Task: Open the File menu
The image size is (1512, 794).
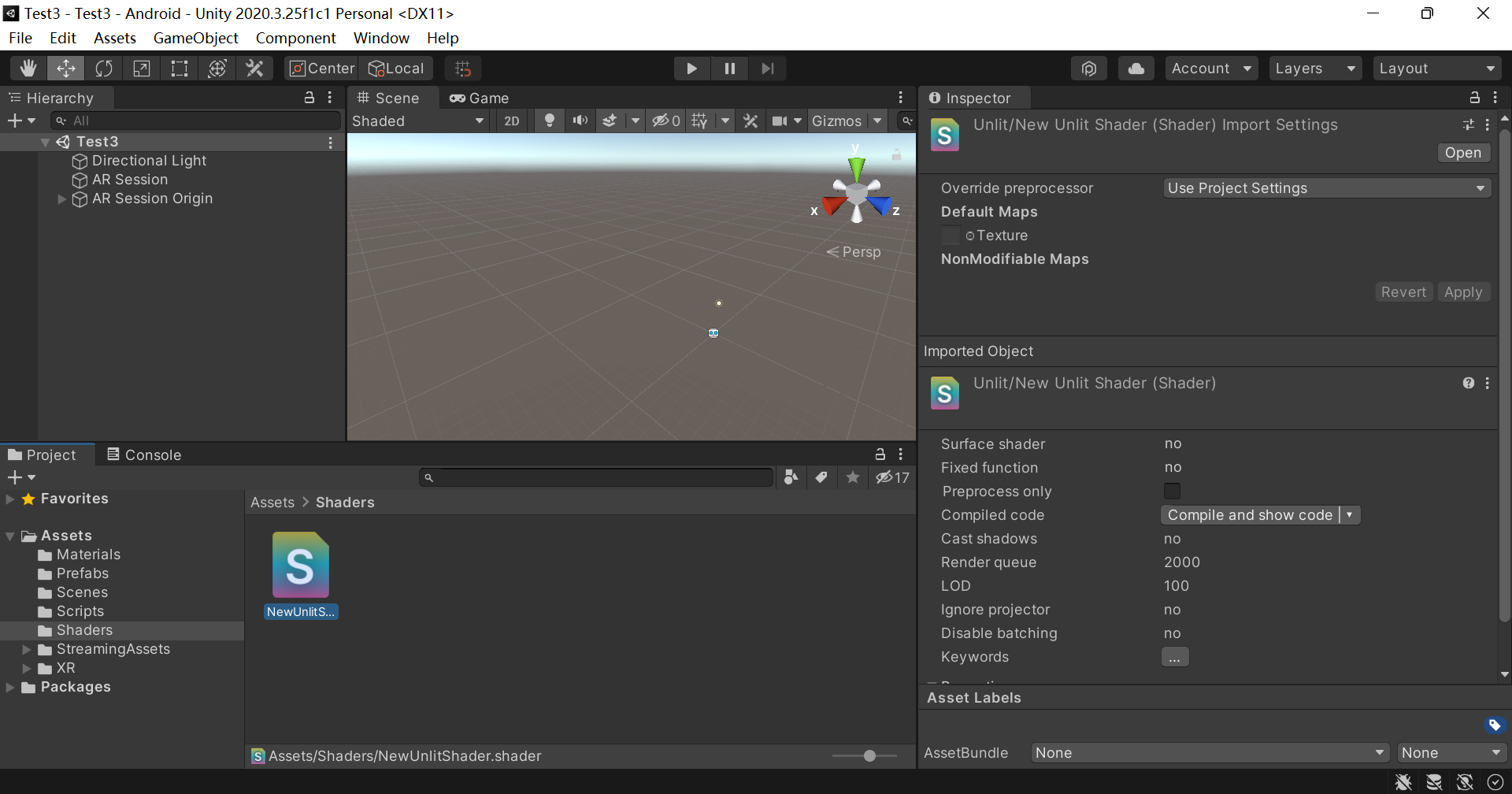Action: [x=20, y=38]
